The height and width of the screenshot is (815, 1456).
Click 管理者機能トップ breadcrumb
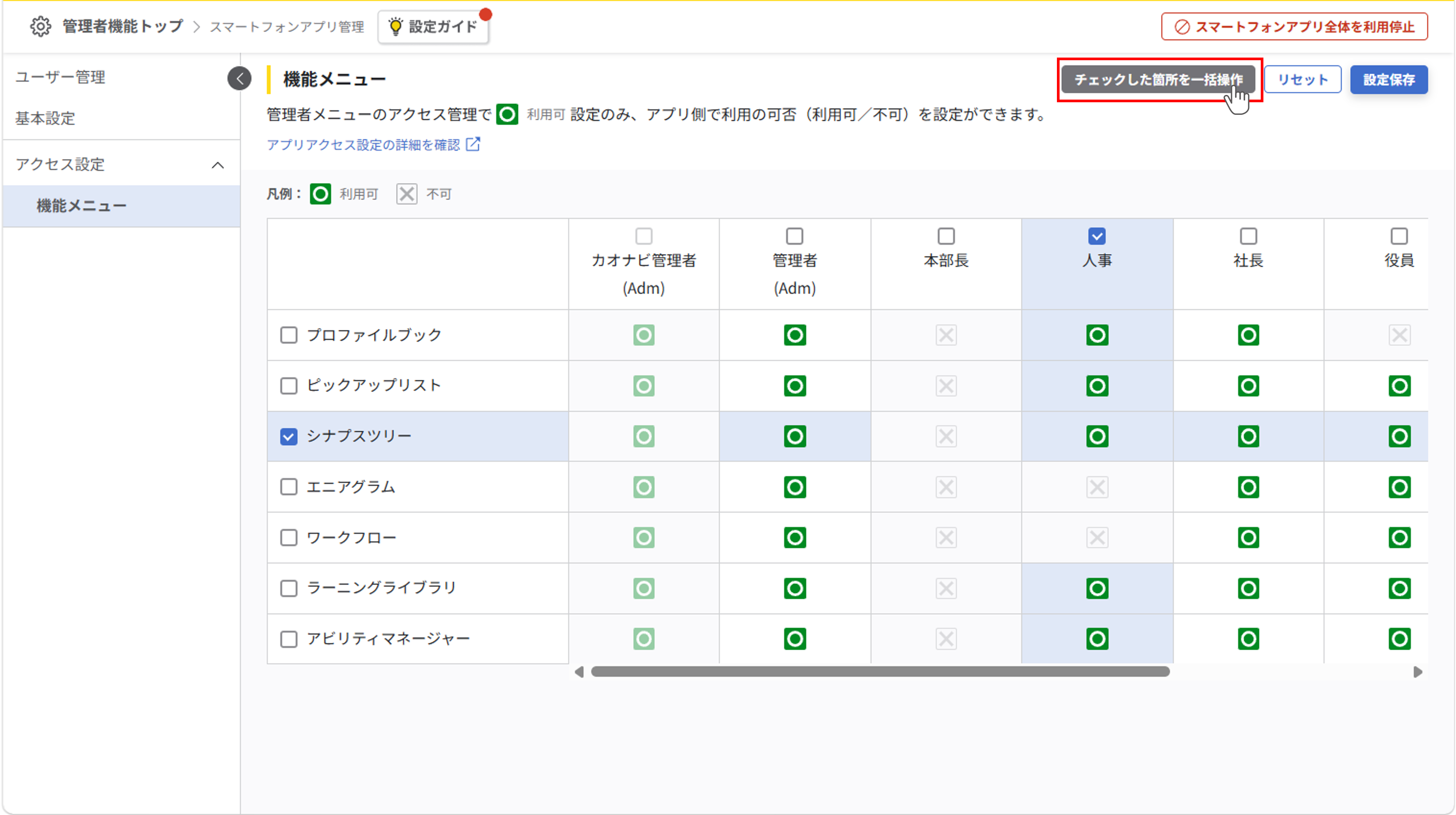123,26
